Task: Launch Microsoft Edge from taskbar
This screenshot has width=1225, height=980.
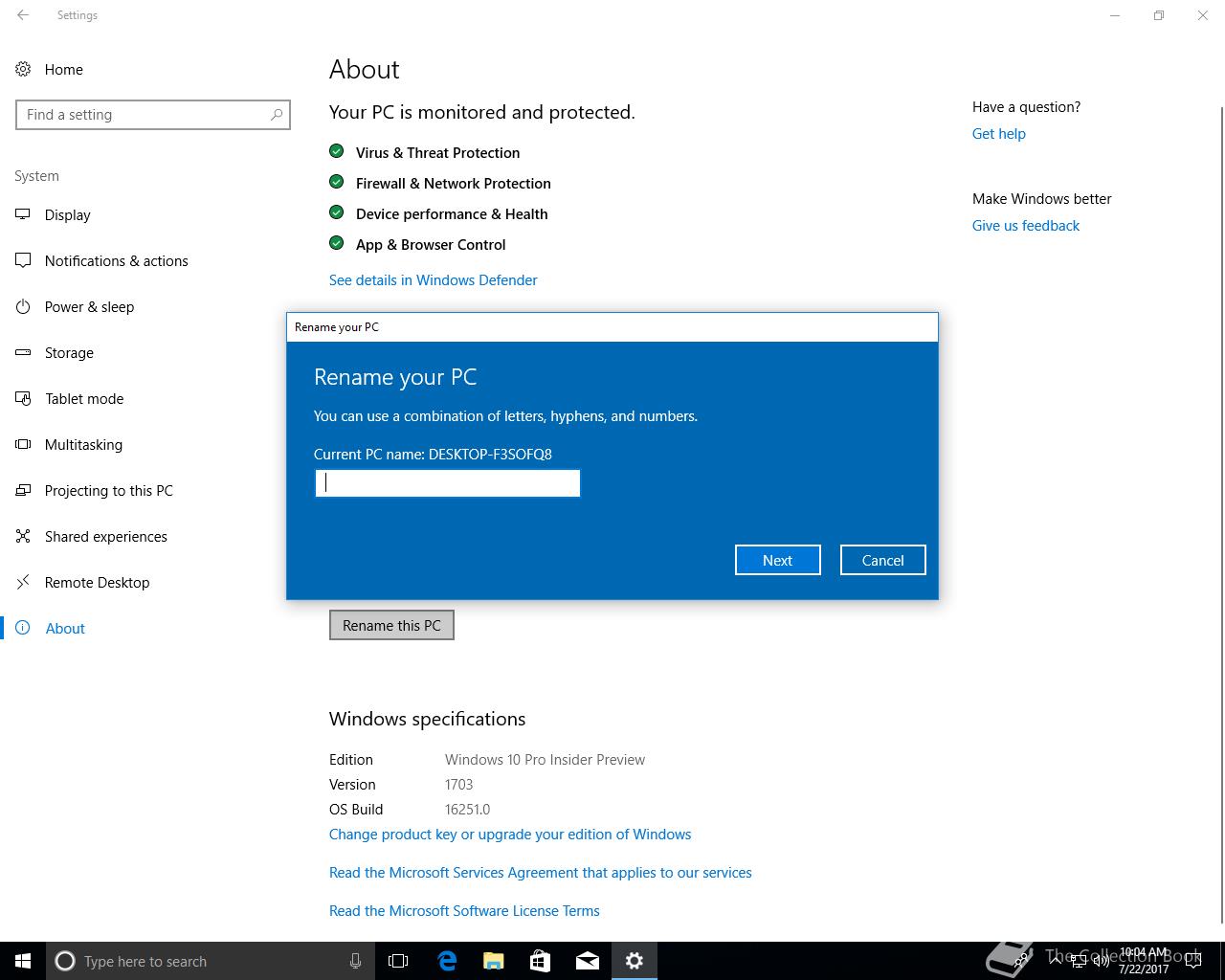Action: tap(447, 961)
